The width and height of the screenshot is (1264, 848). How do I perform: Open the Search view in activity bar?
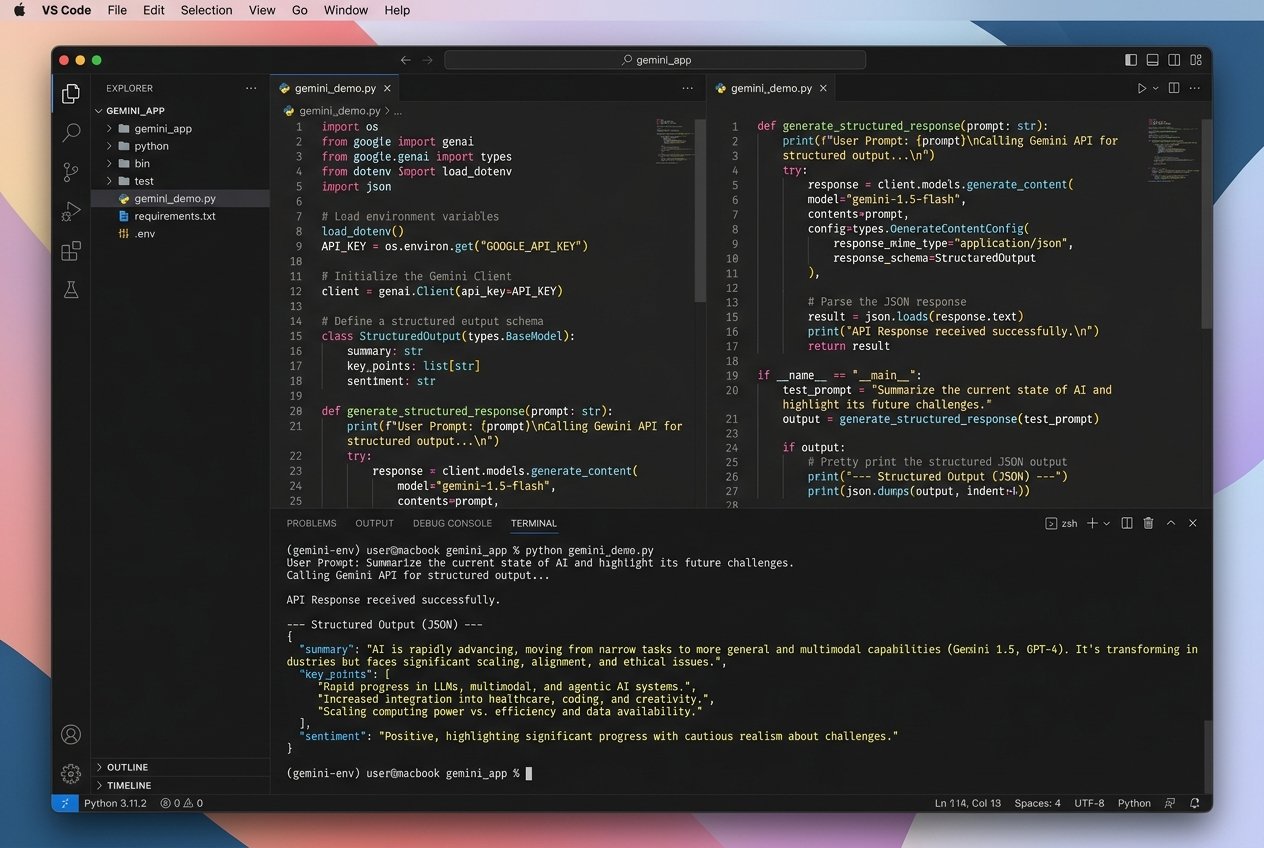(71, 132)
